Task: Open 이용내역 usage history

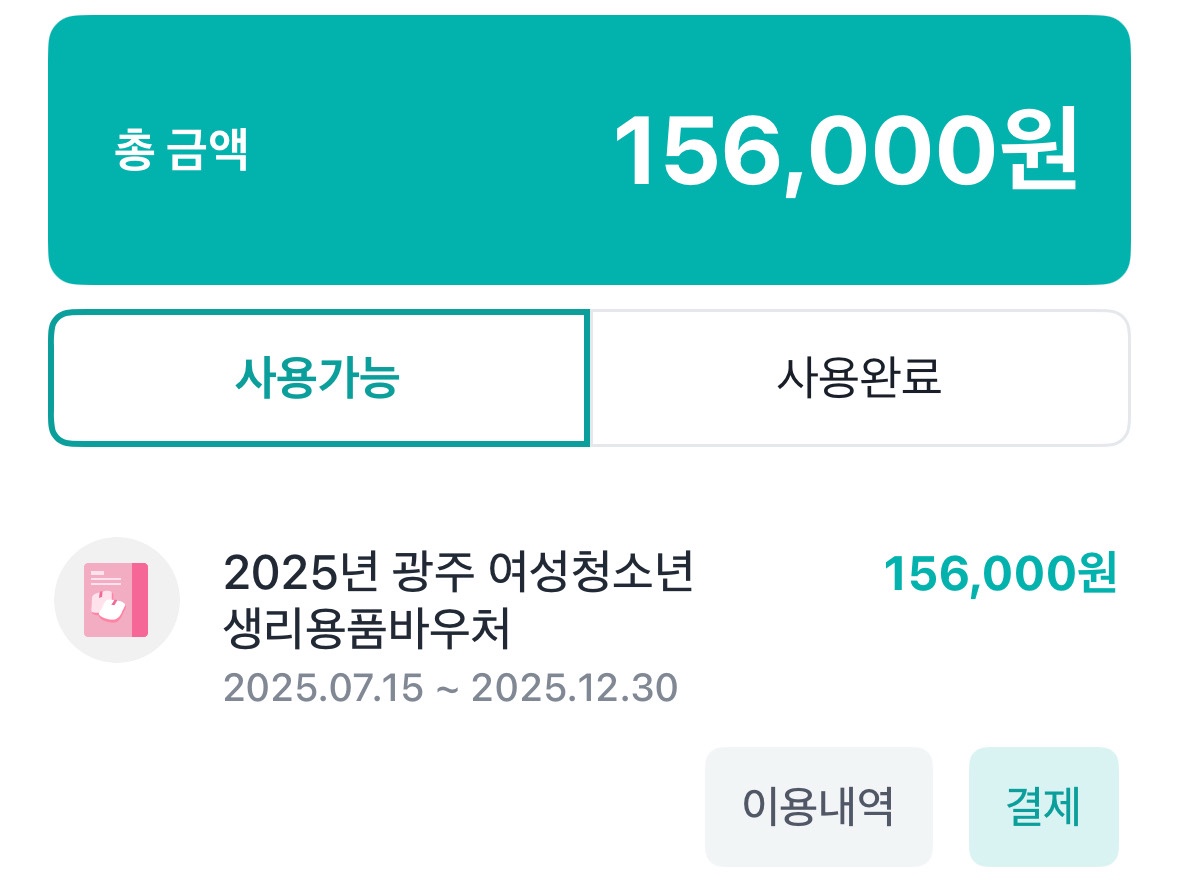Action: pyautogui.click(x=818, y=806)
